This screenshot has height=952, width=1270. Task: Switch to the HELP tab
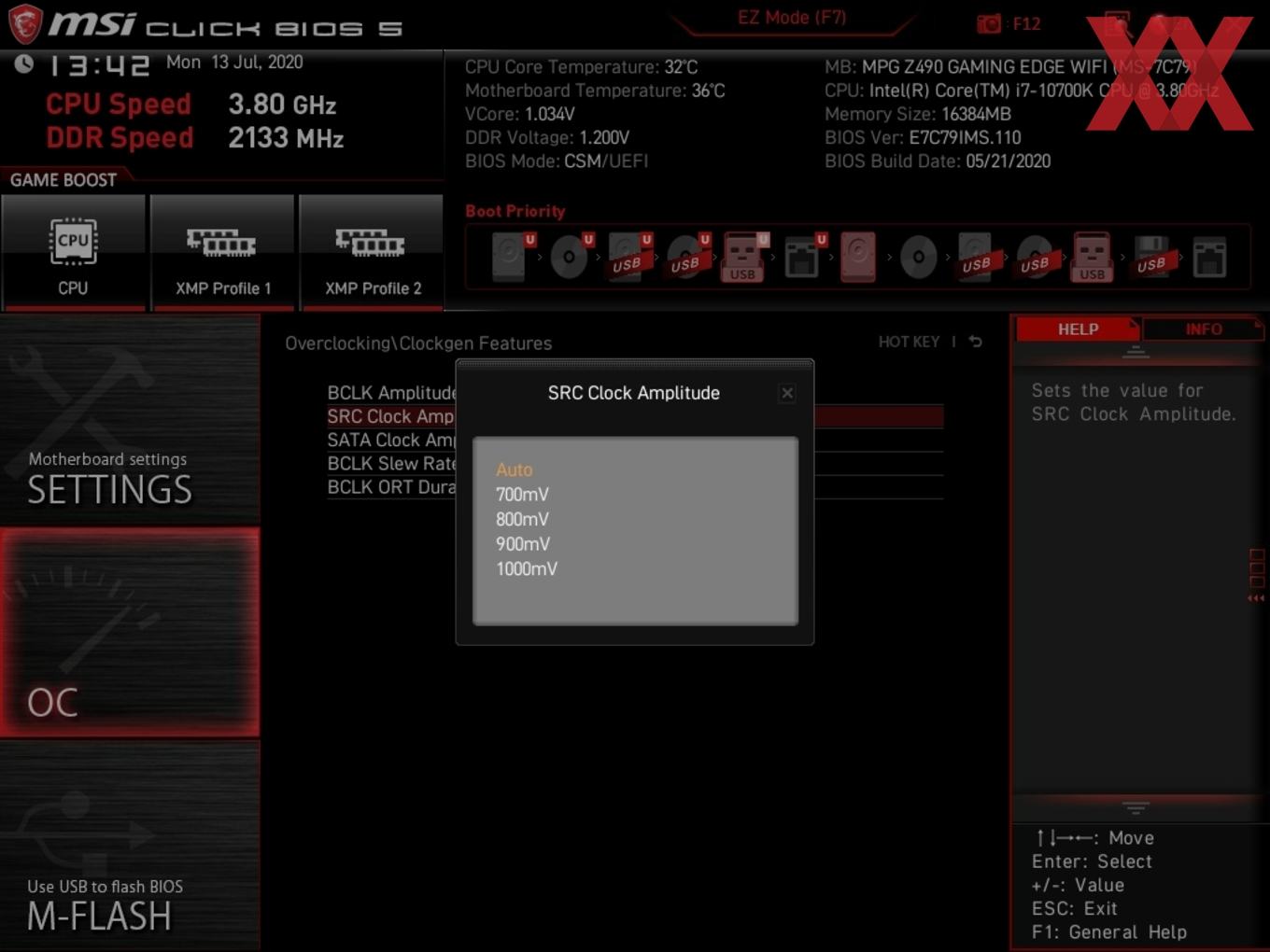point(1078,329)
